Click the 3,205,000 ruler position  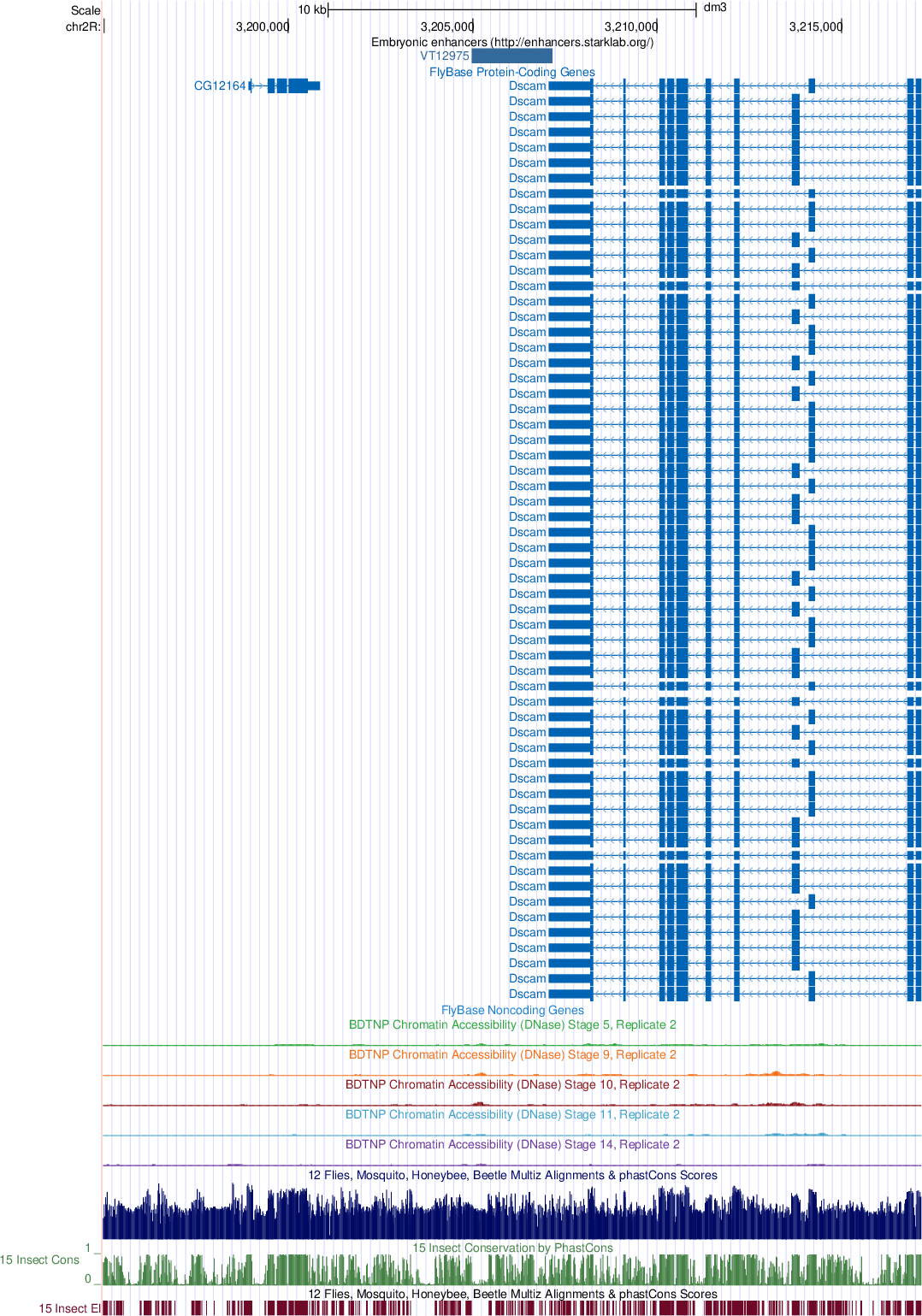[x=446, y=27]
